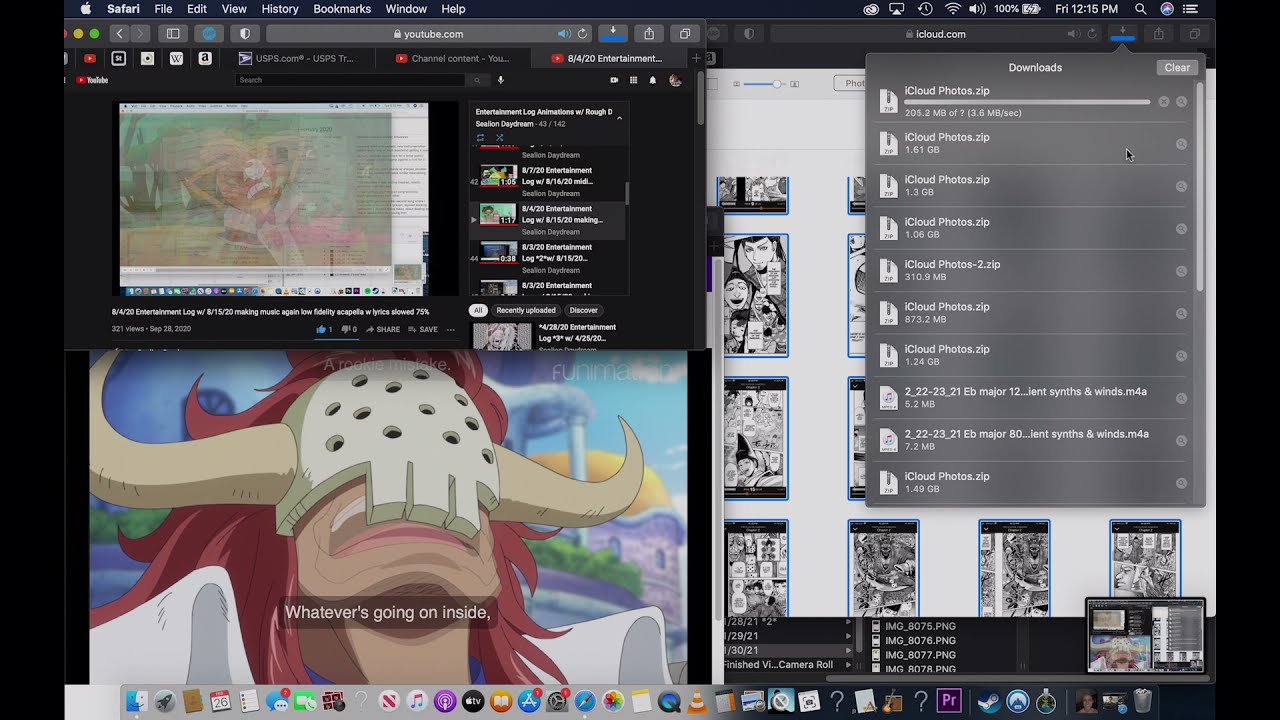Image resolution: width=1280 pixels, height=720 pixels.
Task: Toggle playlist loop
Action: click(x=481, y=138)
